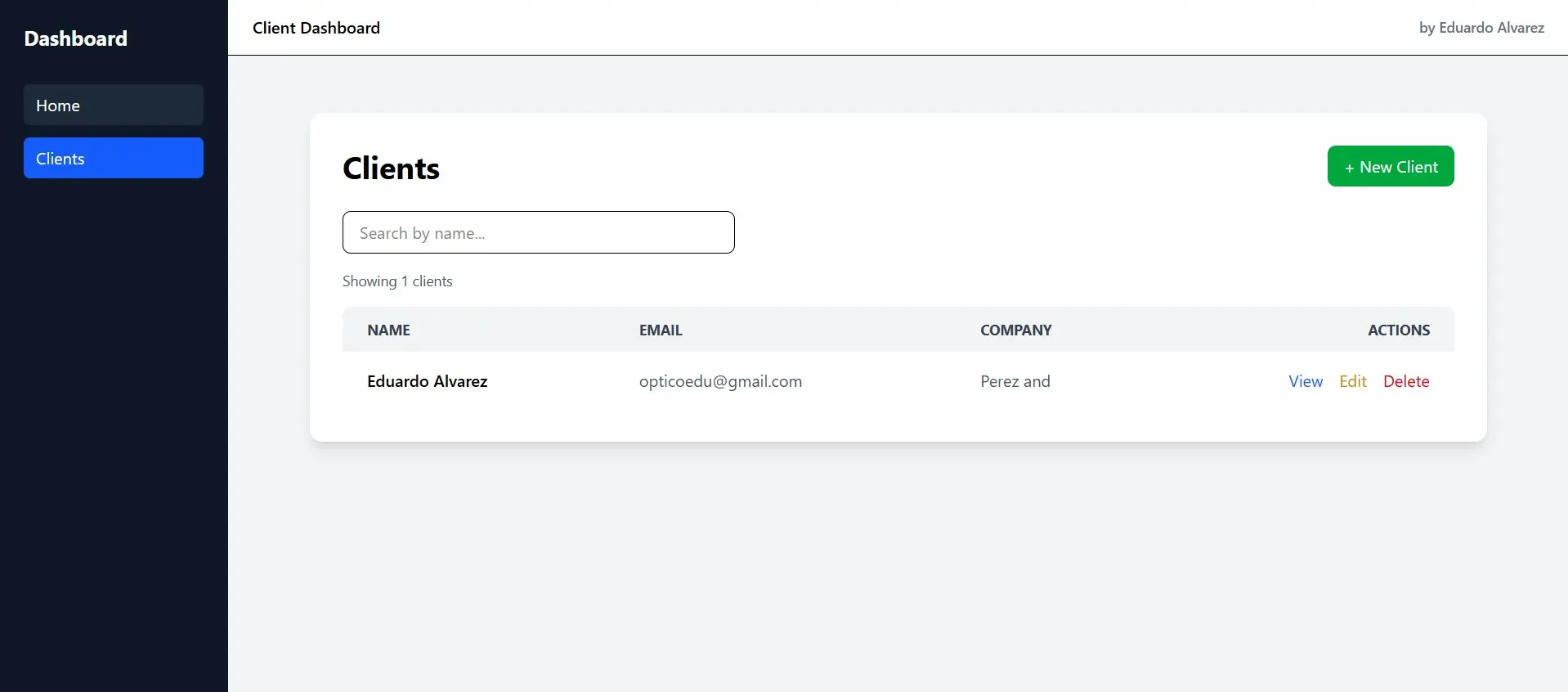Click the NAME column header
The height and width of the screenshot is (692, 1568).
point(388,330)
